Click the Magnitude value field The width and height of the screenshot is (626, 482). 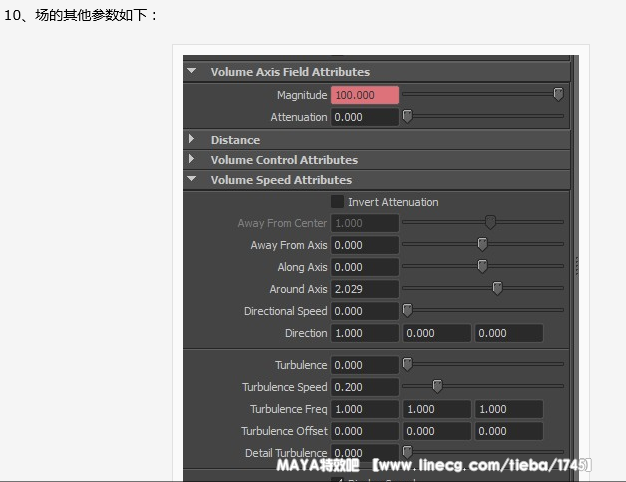click(x=365, y=95)
